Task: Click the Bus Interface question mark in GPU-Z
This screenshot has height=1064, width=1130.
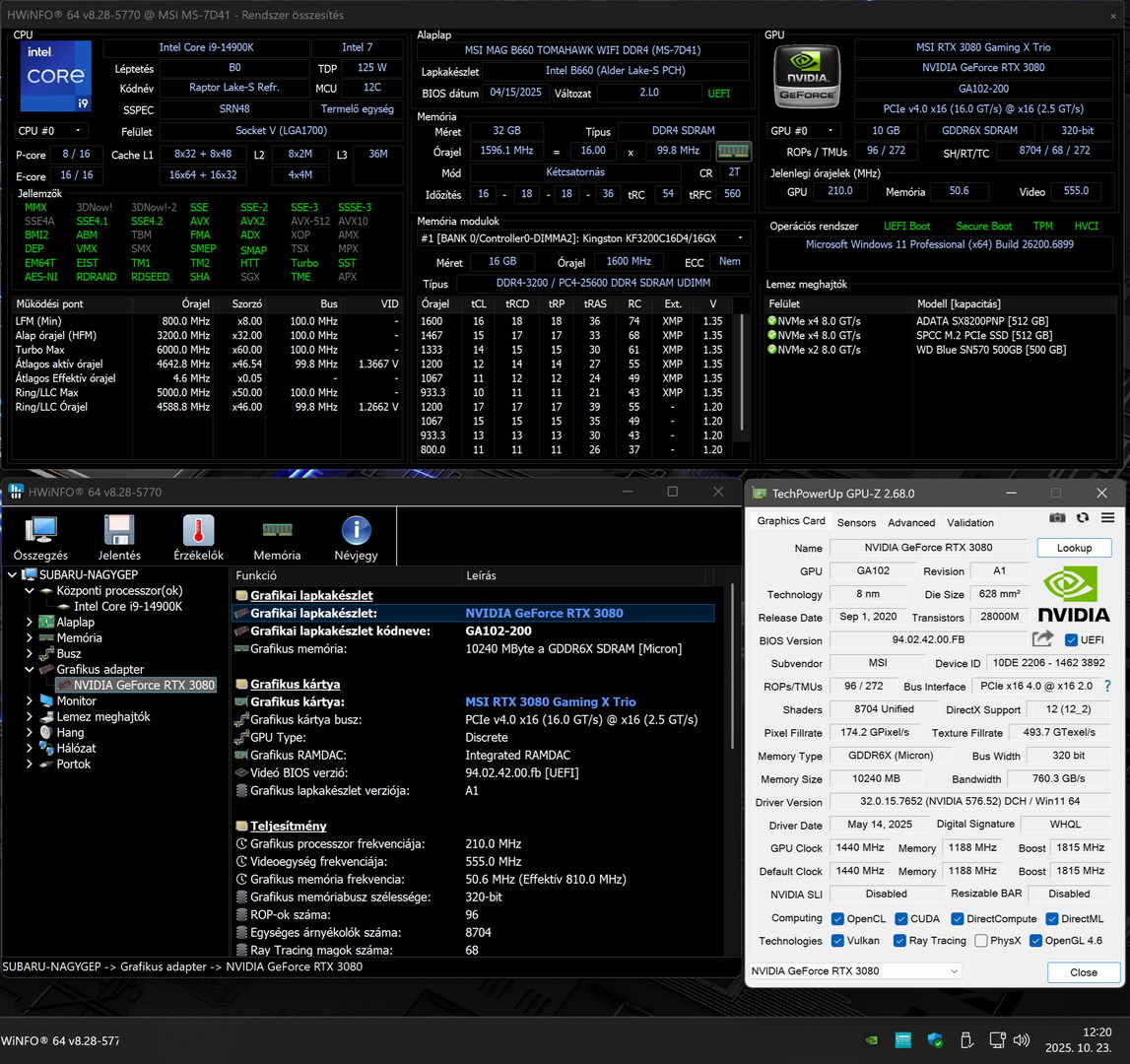Action: click(1107, 686)
